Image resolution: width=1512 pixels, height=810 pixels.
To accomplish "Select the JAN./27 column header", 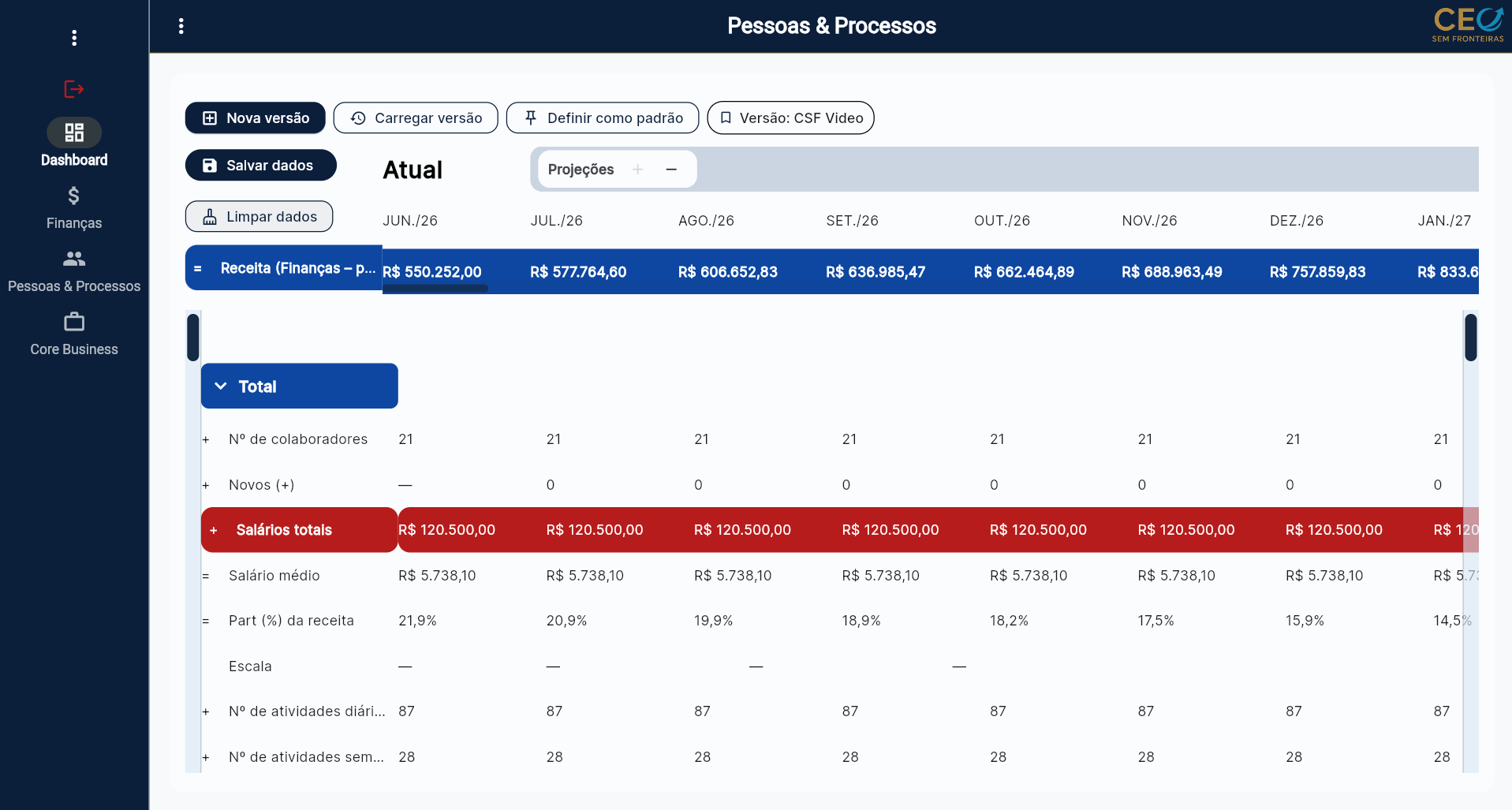I will click(1444, 221).
